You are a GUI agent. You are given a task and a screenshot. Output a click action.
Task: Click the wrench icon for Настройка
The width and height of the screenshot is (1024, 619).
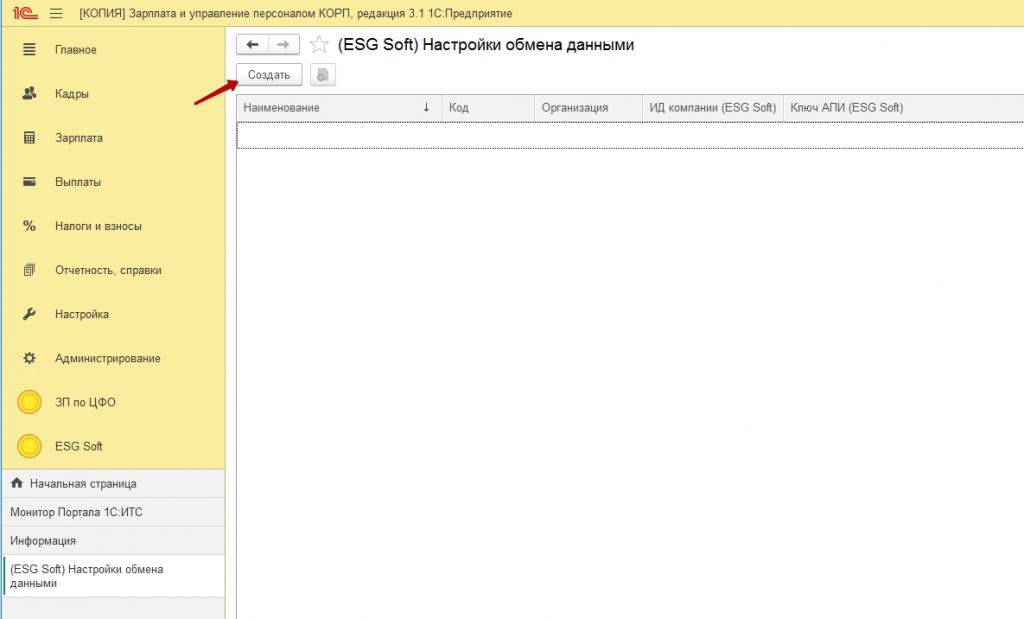coord(29,314)
